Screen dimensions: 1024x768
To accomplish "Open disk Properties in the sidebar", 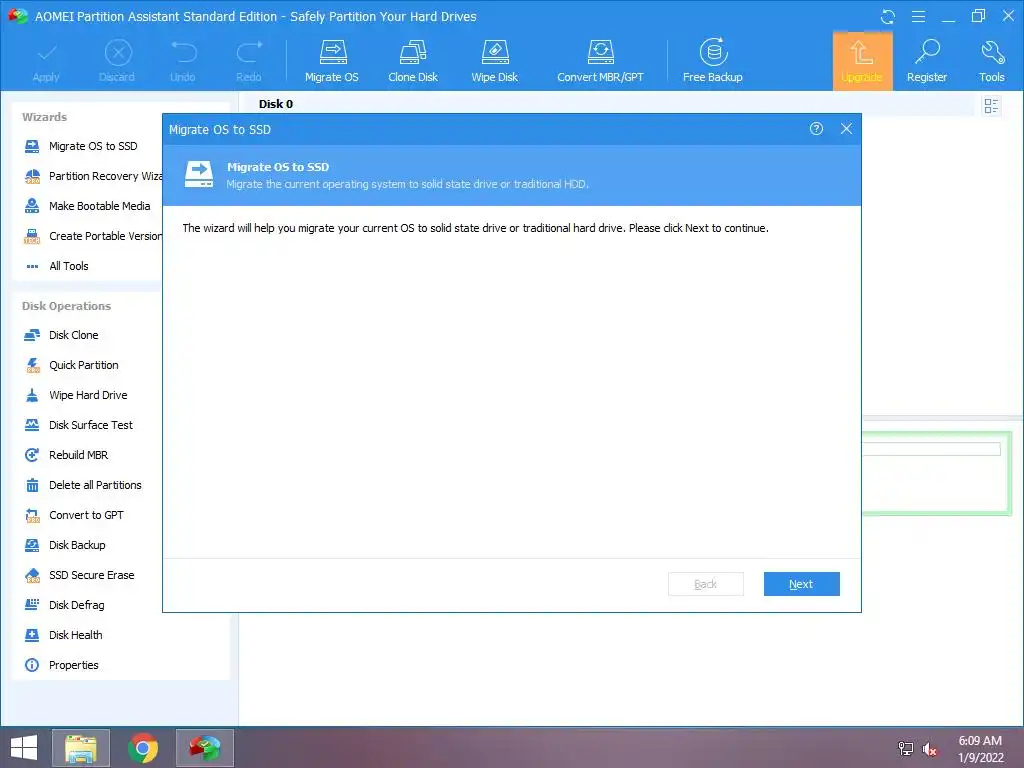I will point(61,665).
